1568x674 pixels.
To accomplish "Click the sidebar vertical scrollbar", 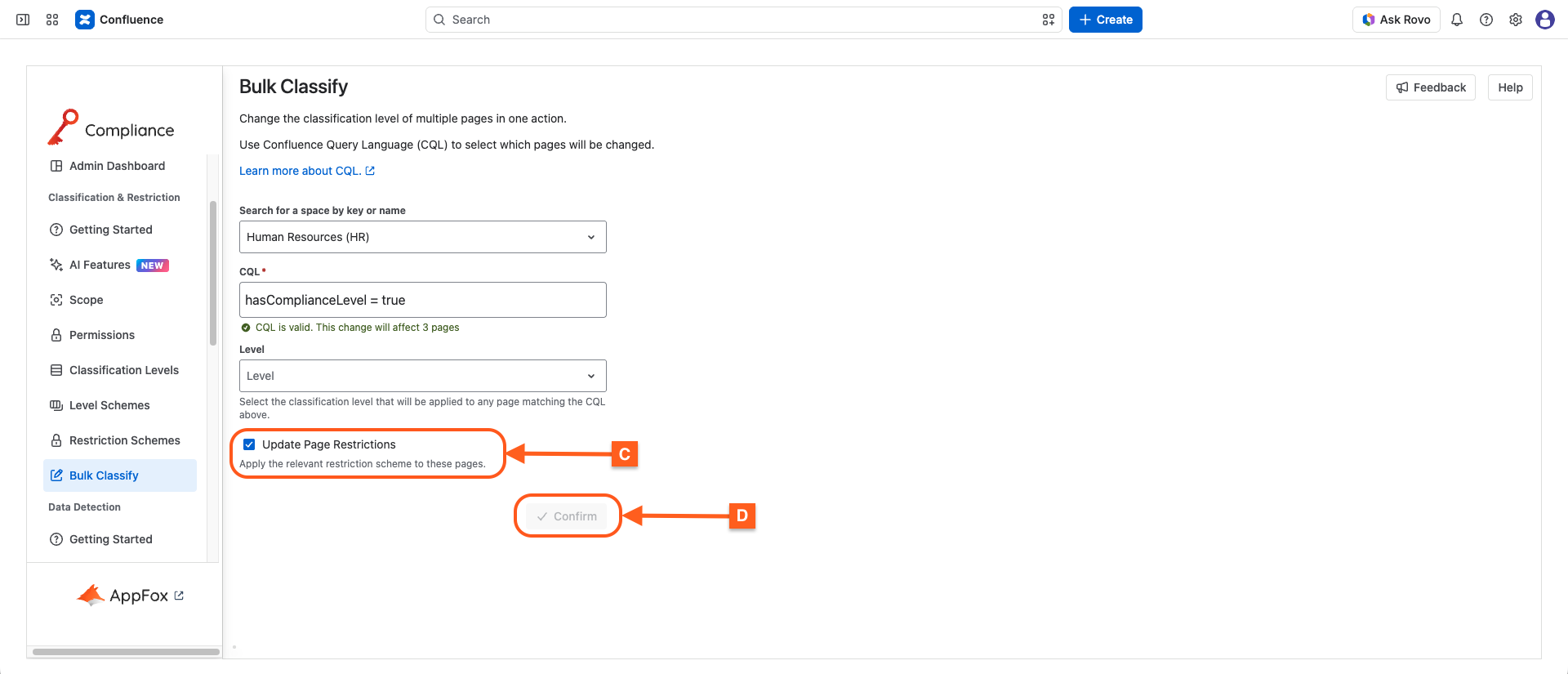I will tap(213, 273).
